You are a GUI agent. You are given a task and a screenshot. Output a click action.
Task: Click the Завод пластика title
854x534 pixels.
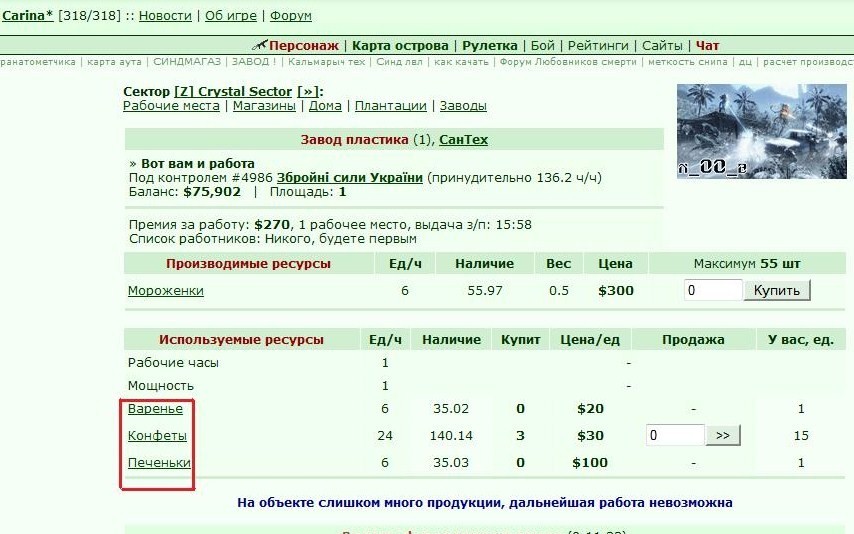(x=355, y=139)
